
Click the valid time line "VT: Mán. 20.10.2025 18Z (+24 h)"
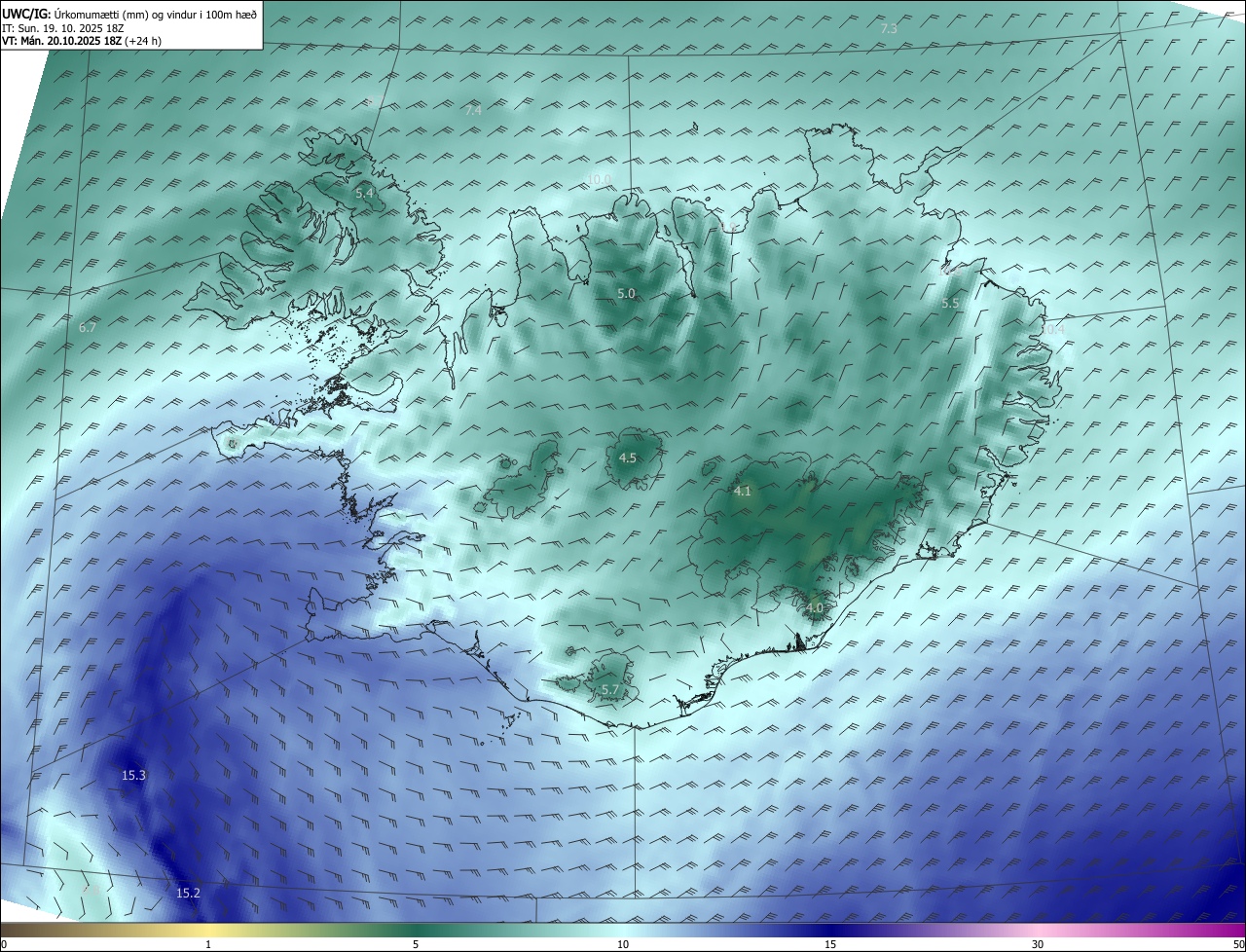coord(81,41)
